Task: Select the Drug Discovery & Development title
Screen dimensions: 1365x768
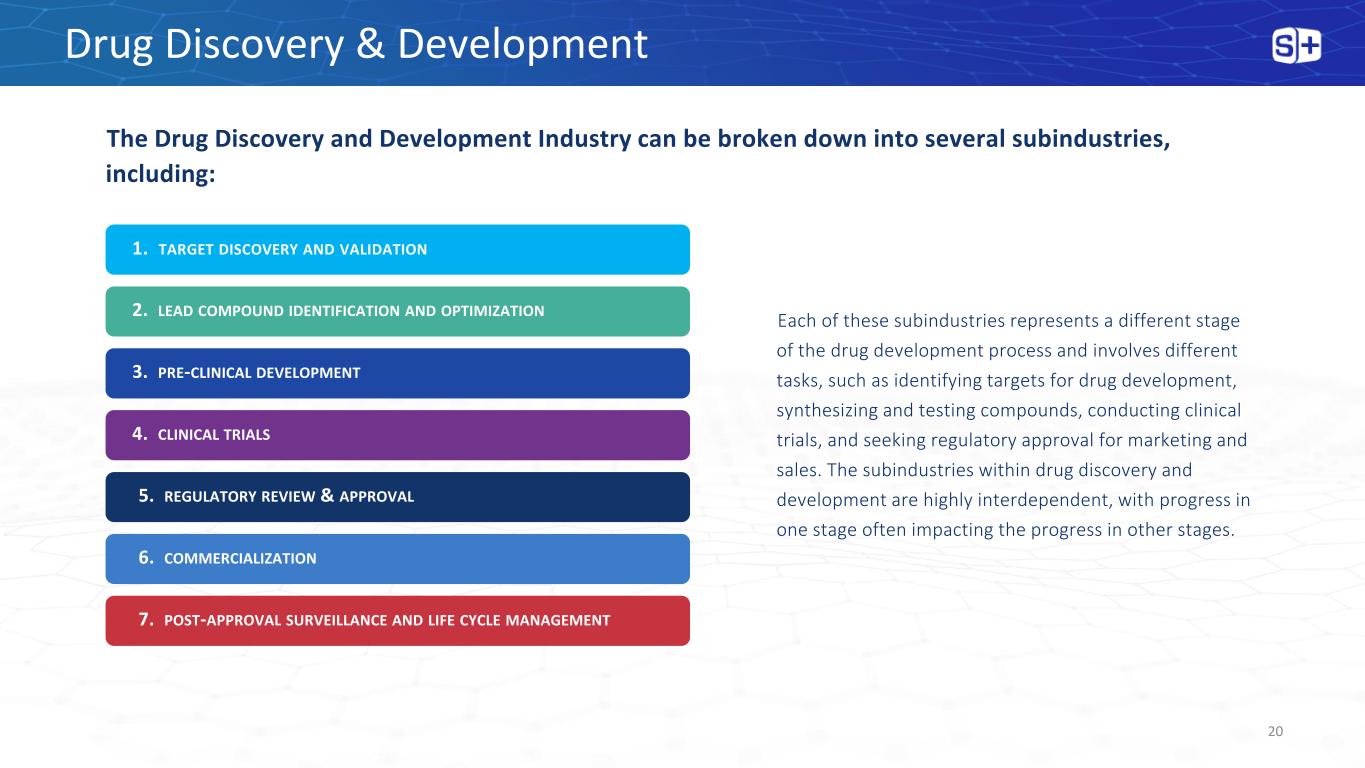Action: 356,44
